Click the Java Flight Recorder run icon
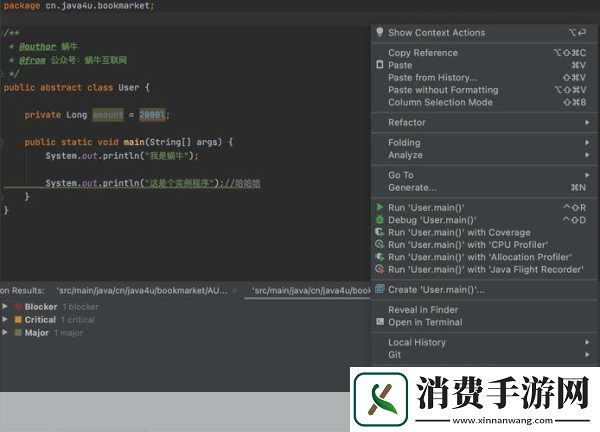This screenshot has width=600, height=432. pyautogui.click(x=380, y=269)
